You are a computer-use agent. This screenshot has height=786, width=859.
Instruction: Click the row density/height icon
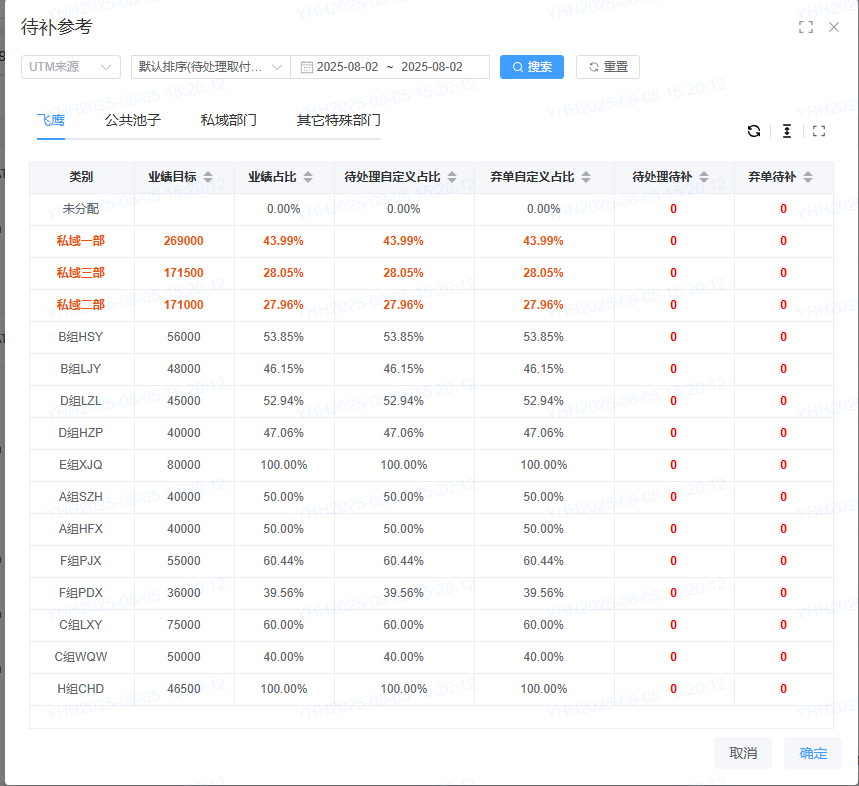point(787,131)
